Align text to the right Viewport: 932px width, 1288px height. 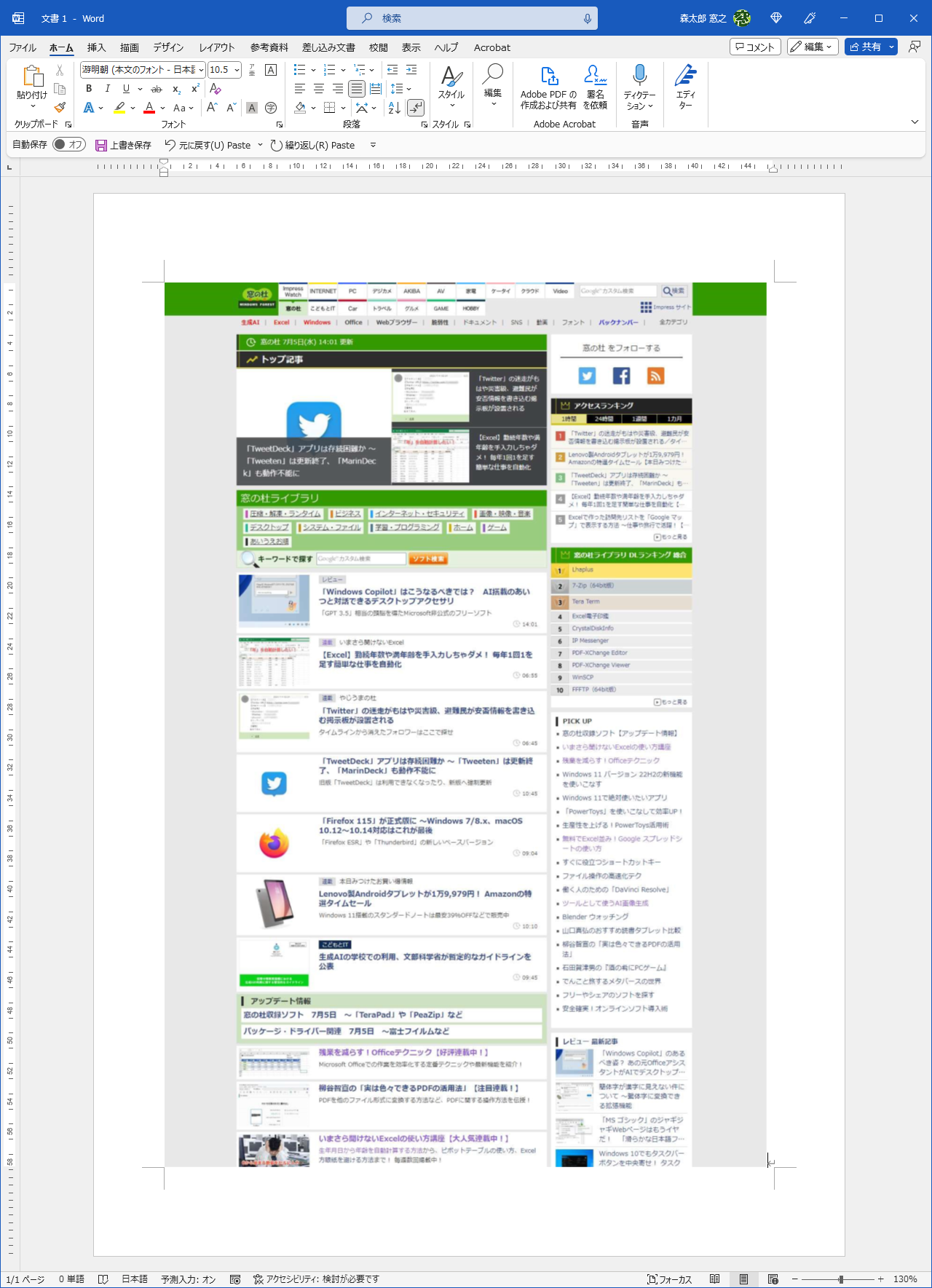pos(338,89)
